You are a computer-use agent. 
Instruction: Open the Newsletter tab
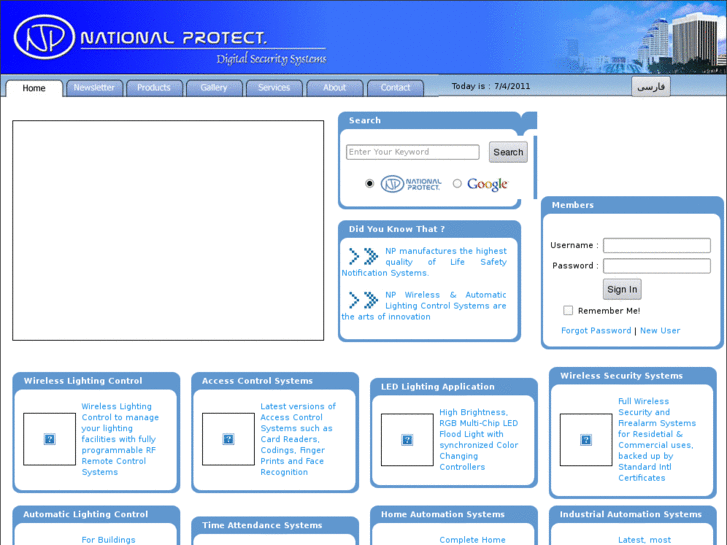click(94, 88)
